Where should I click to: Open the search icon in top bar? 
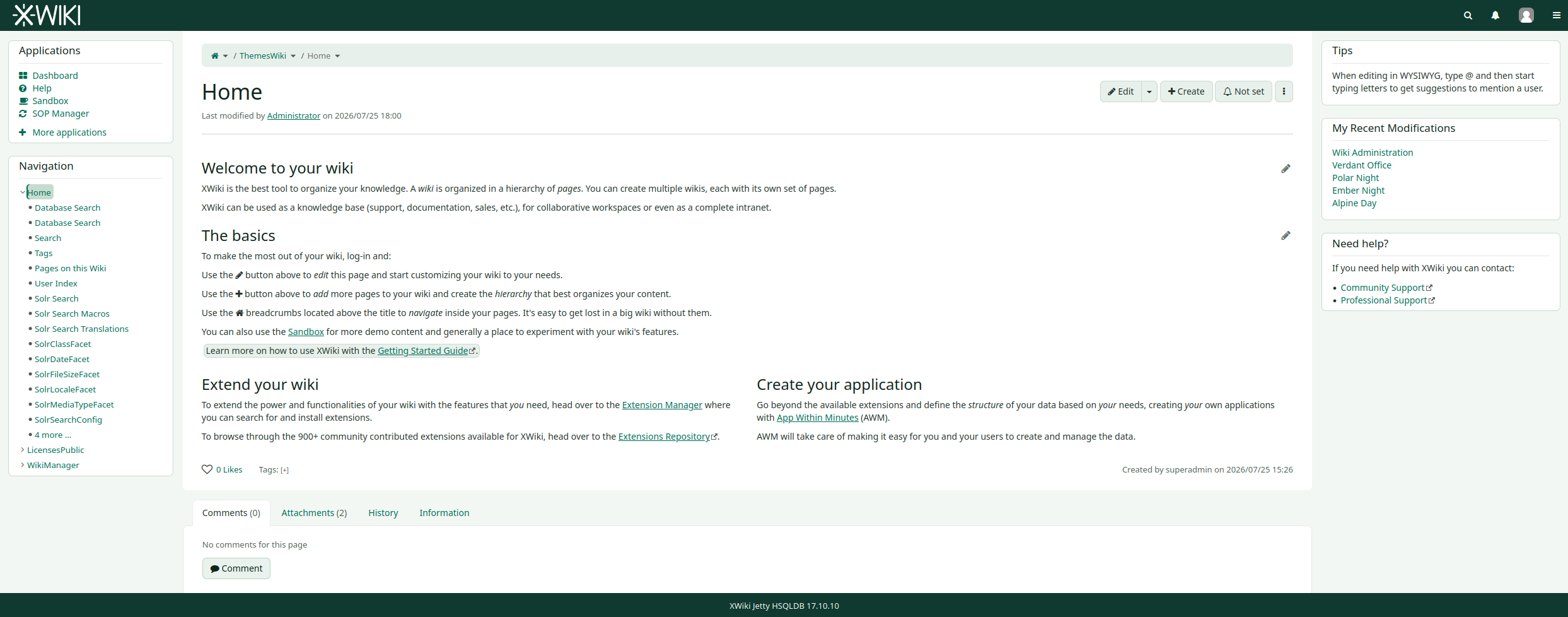[1468, 15]
